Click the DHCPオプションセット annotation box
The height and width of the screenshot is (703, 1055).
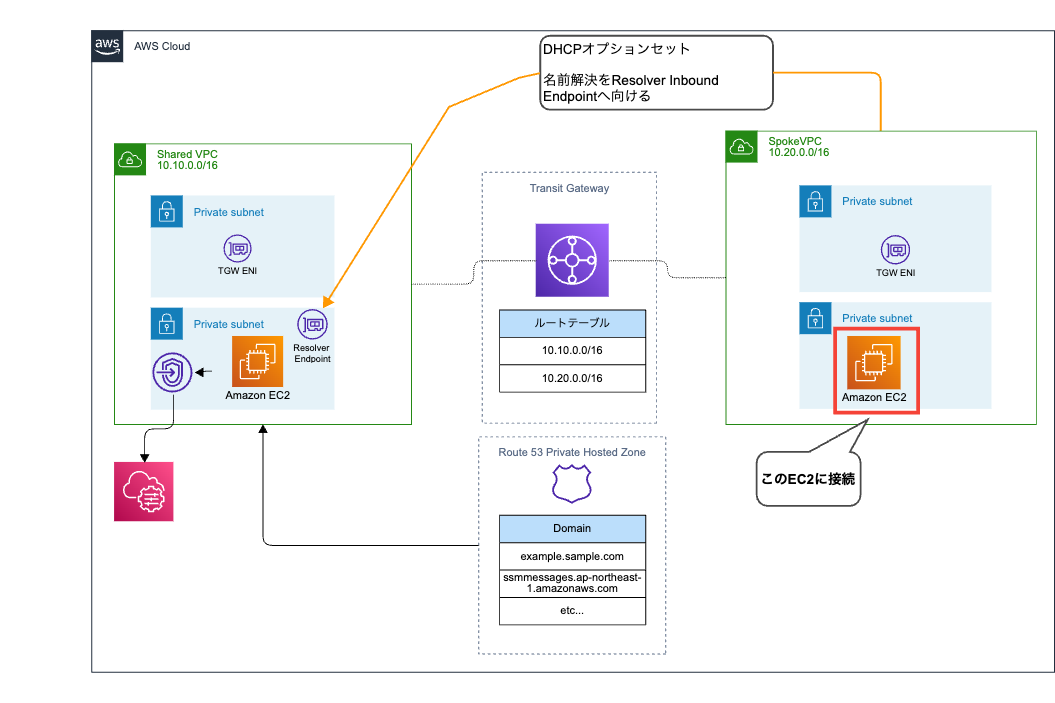click(656, 71)
